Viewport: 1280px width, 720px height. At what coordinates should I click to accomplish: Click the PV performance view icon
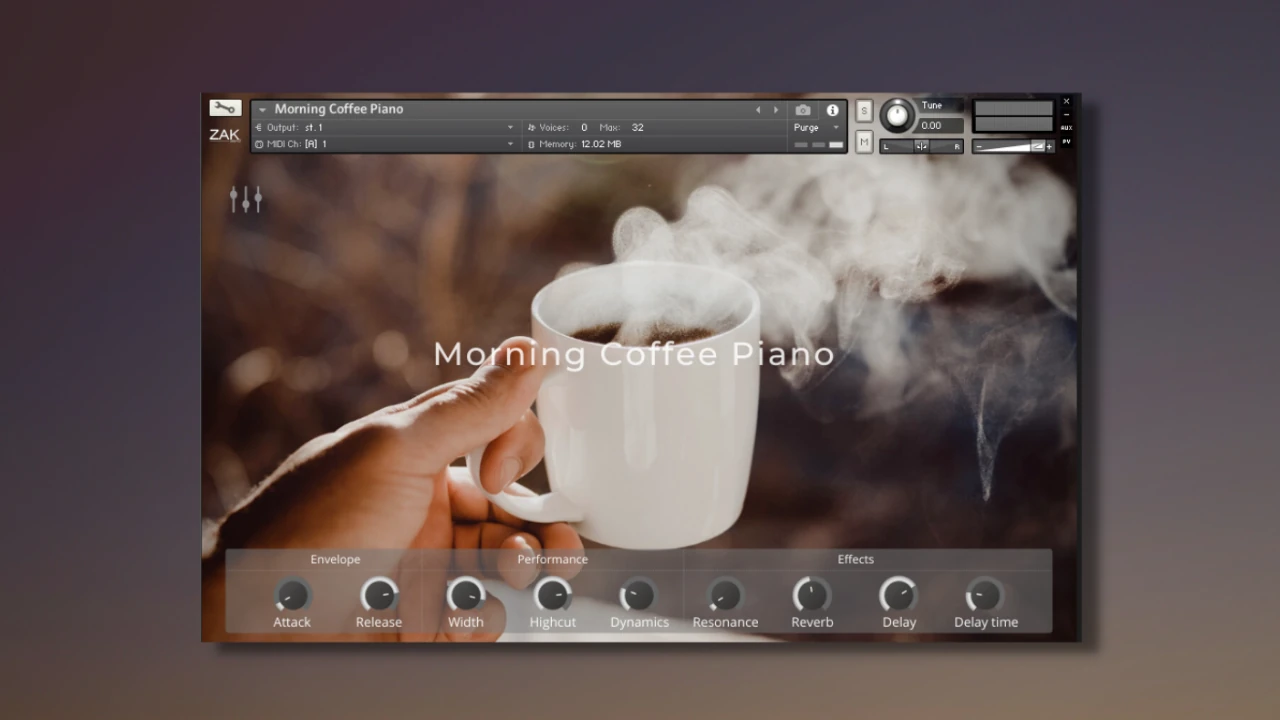pyautogui.click(x=1066, y=144)
